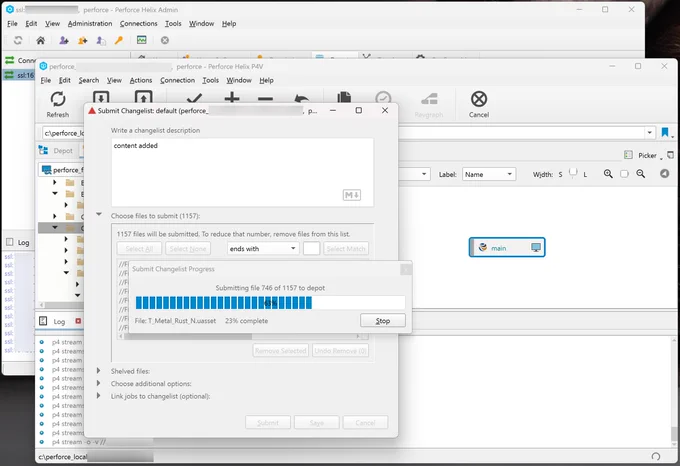Click the submit progress bar
This screenshot has height=466, width=680.
pyautogui.click(x=270, y=303)
